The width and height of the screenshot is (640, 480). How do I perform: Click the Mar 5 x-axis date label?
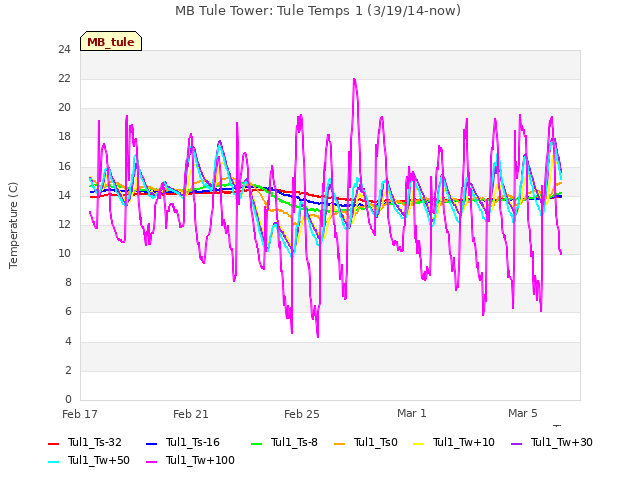523,413
